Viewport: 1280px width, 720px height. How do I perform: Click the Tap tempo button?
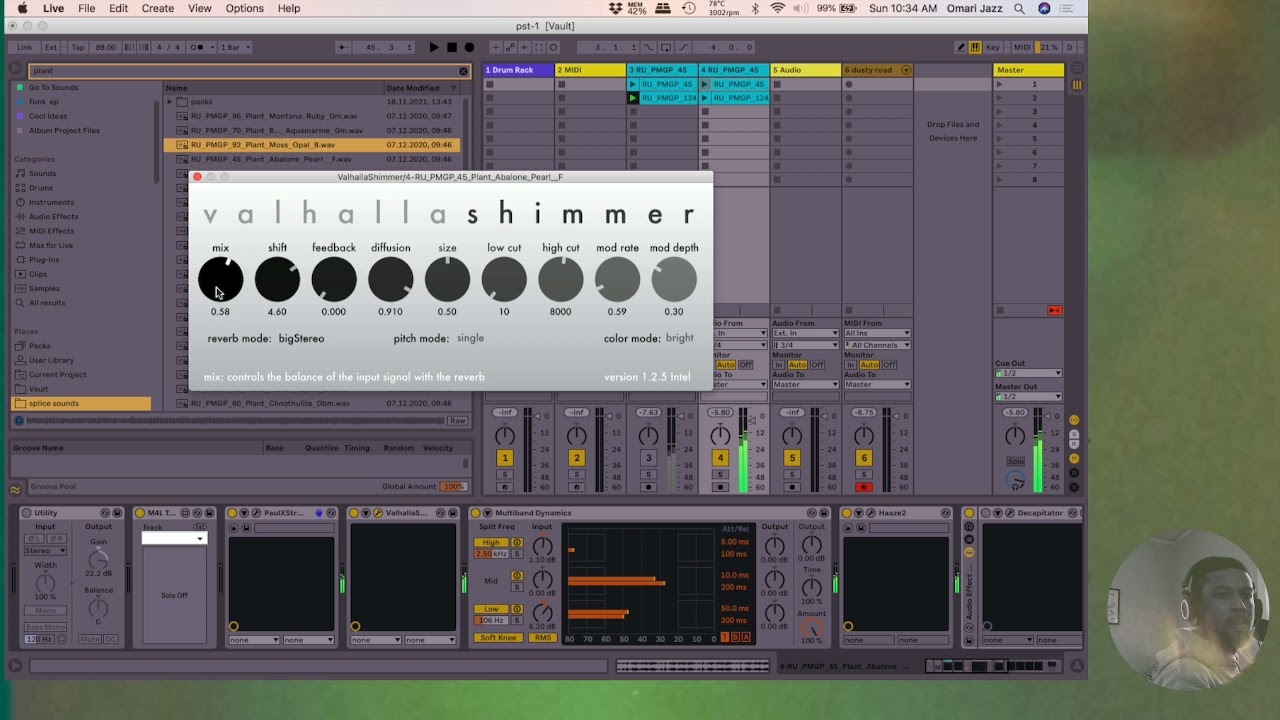pos(78,47)
